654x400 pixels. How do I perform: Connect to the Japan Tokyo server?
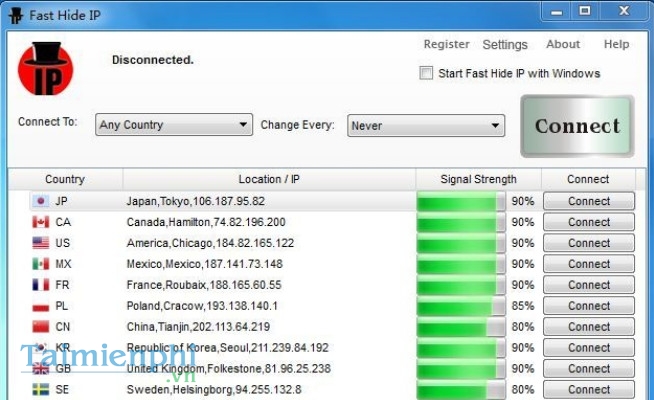point(589,201)
